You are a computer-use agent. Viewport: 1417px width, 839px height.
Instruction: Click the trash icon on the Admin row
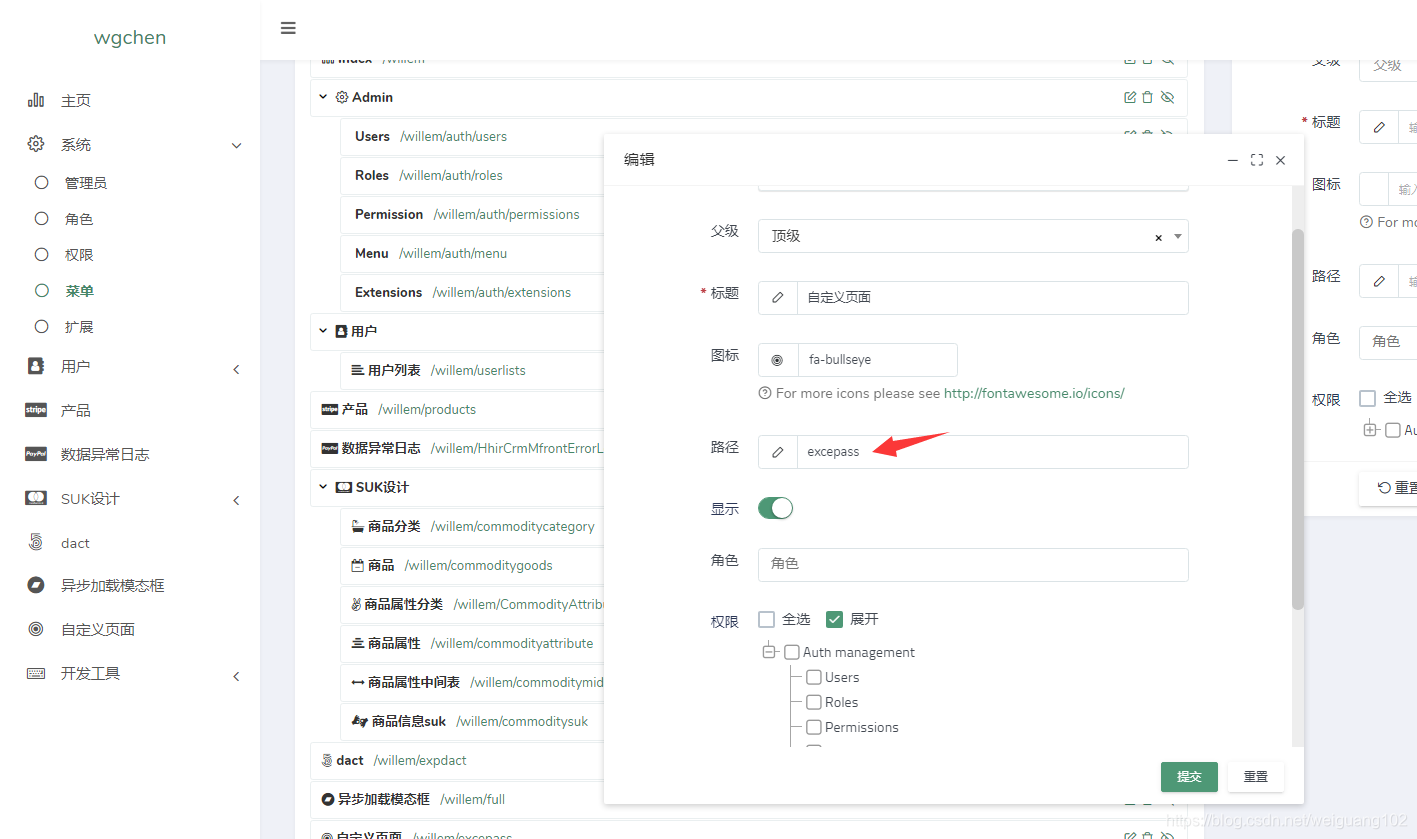1147,97
